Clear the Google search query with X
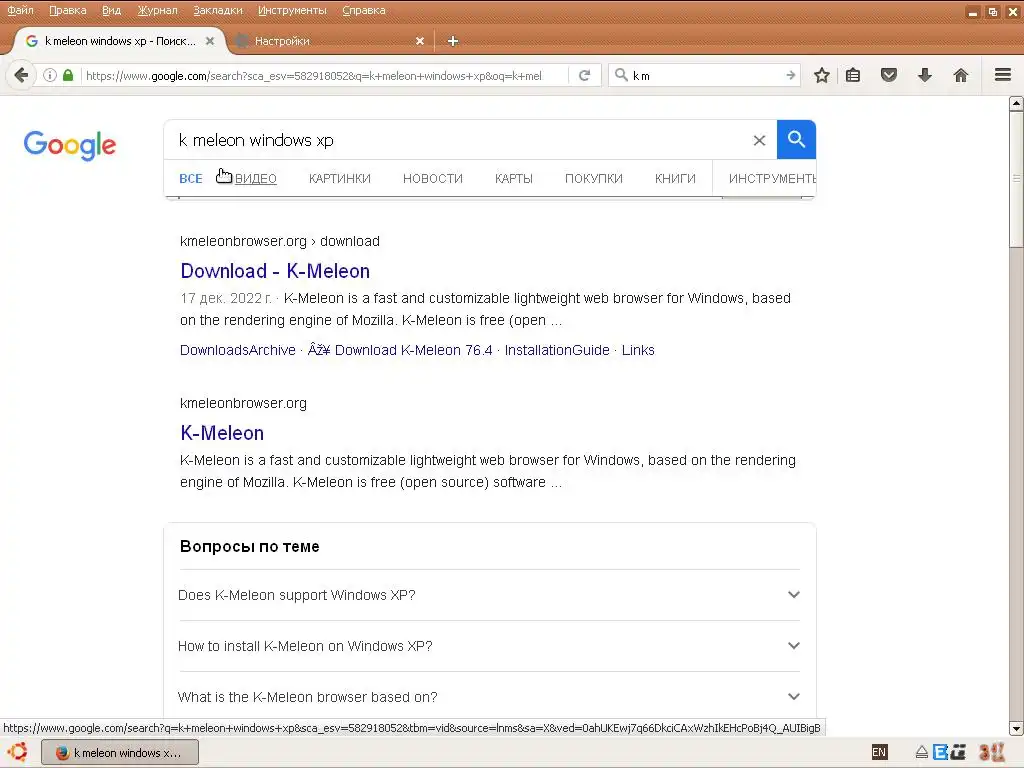This screenshot has width=1024, height=768. tap(759, 140)
